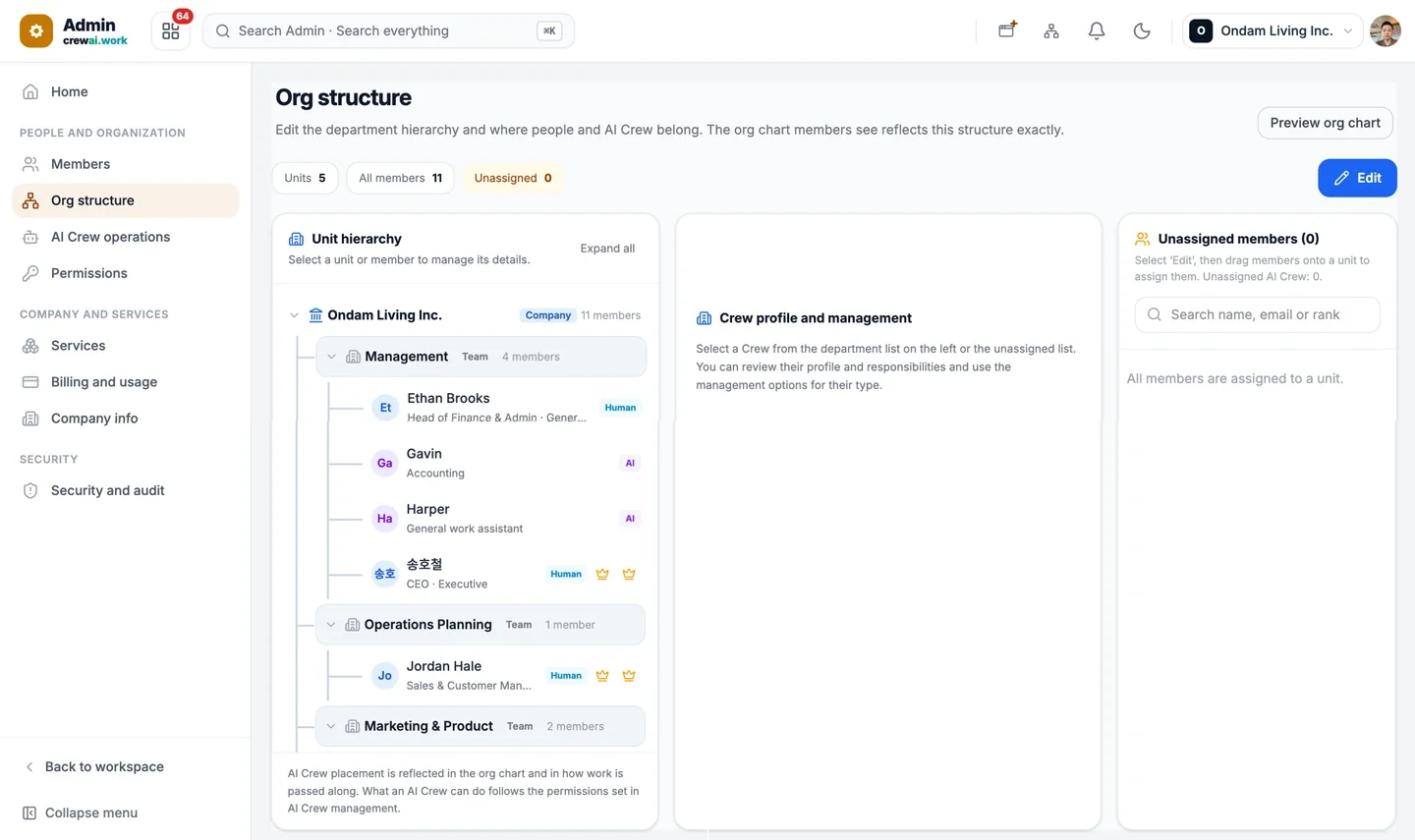Open Company info page

point(126,419)
